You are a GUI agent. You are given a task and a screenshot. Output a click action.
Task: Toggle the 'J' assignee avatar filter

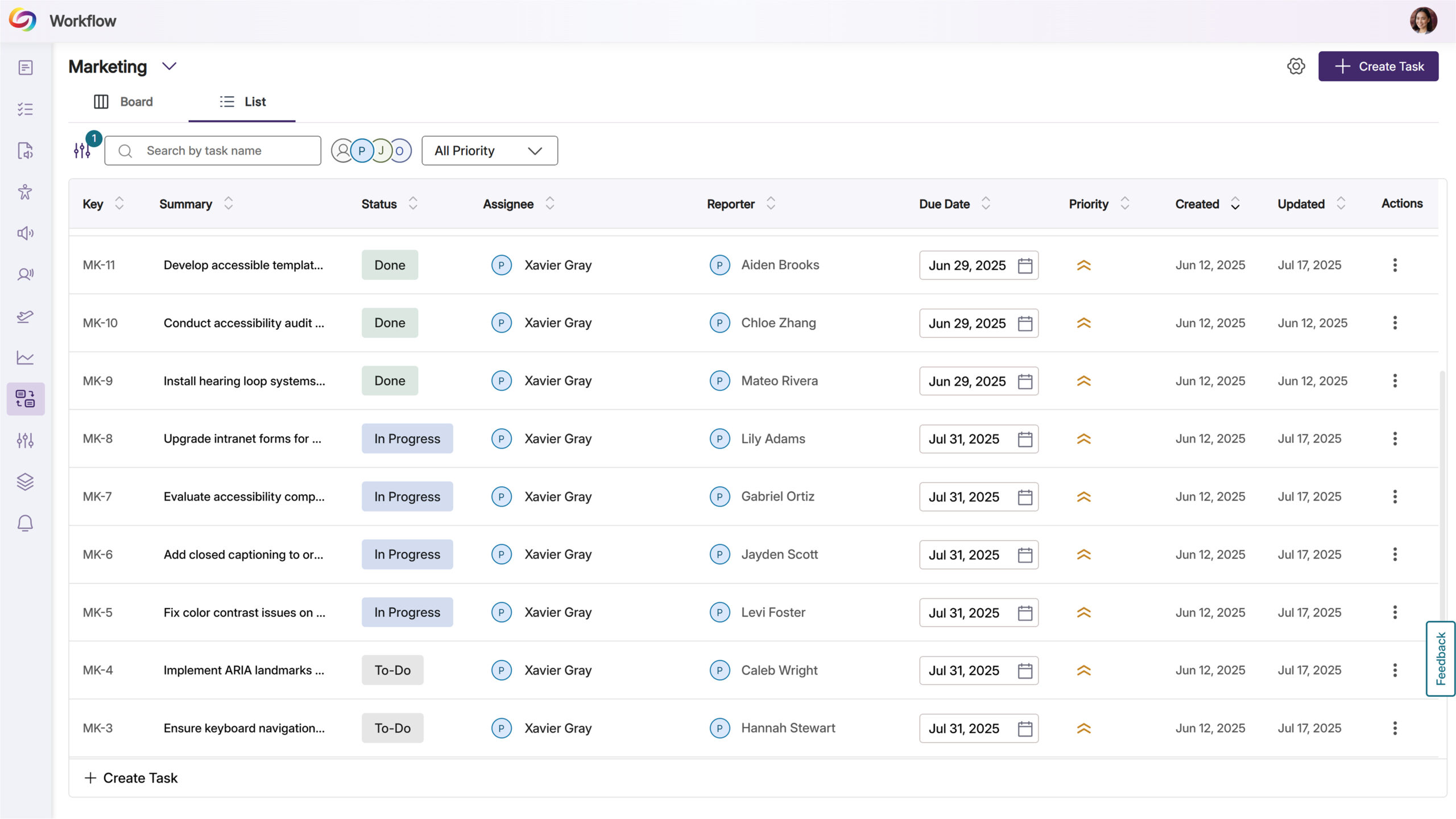381,151
